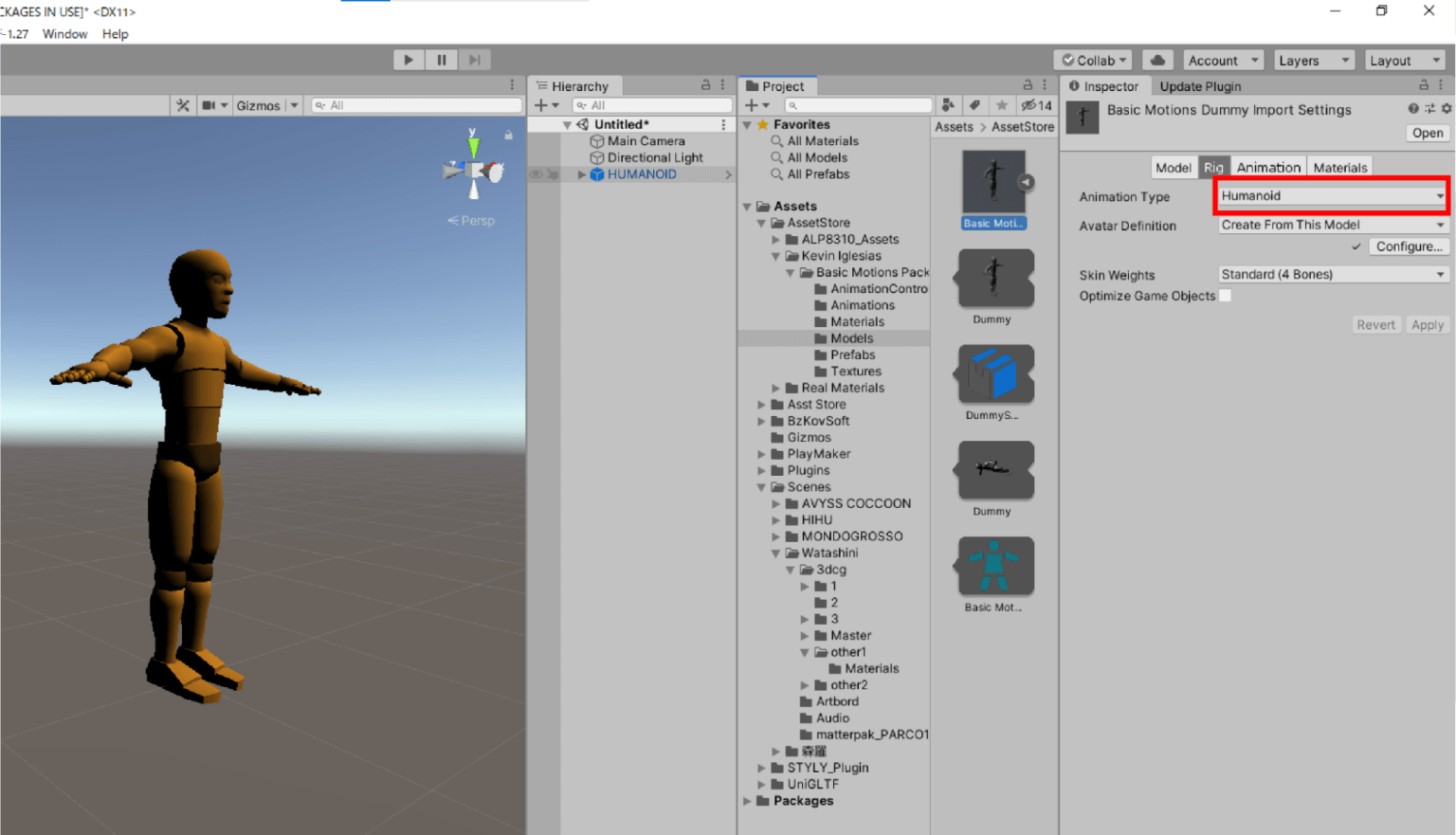The height and width of the screenshot is (835, 1456).
Task: Toggle the Optimize Game Objects checkbox
Action: coord(1225,296)
